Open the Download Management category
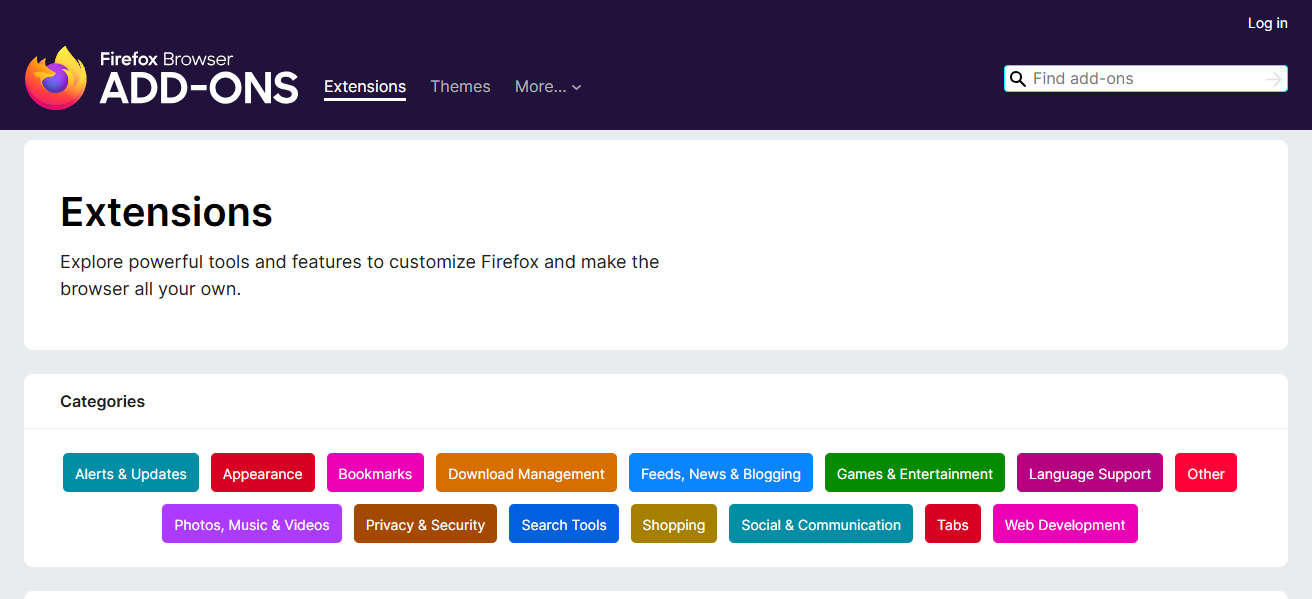 pyautogui.click(x=526, y=473)
